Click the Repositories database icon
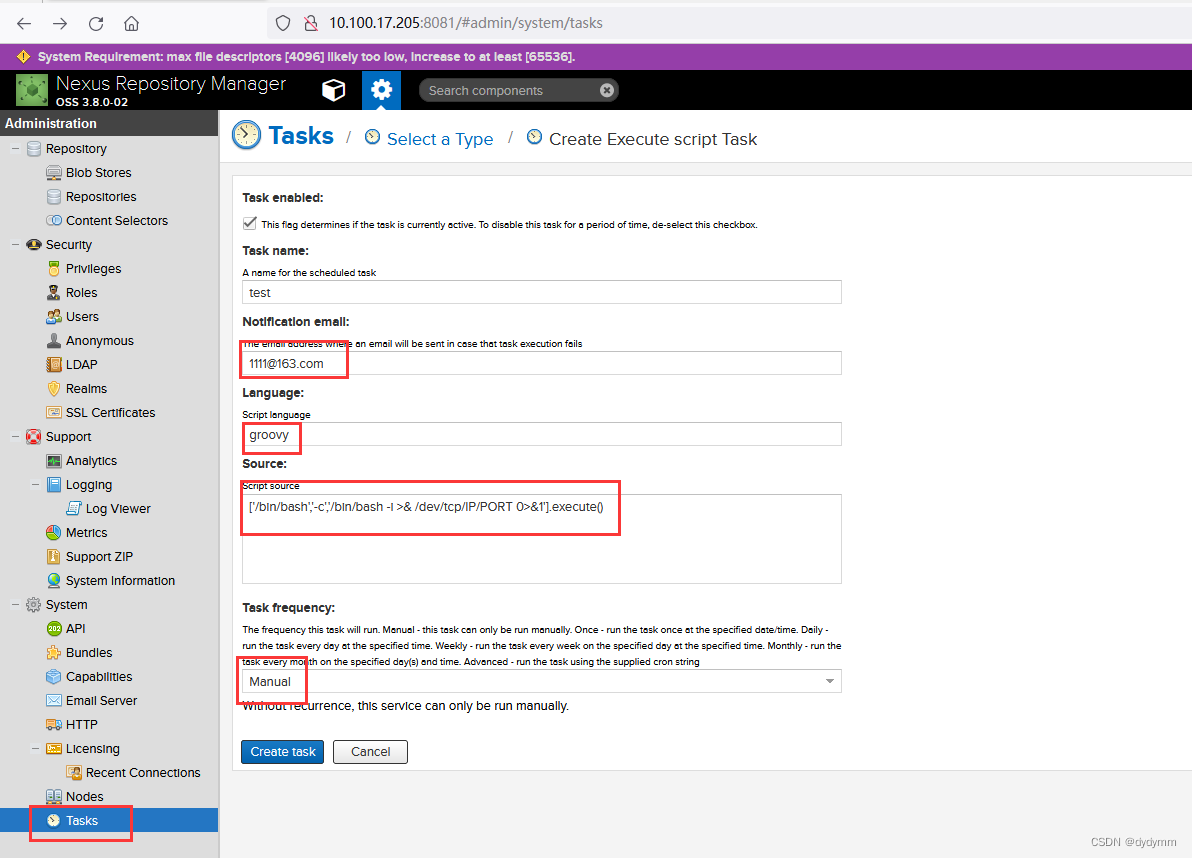The width and height of the screenshot is (1192, 858). (54, 197)
